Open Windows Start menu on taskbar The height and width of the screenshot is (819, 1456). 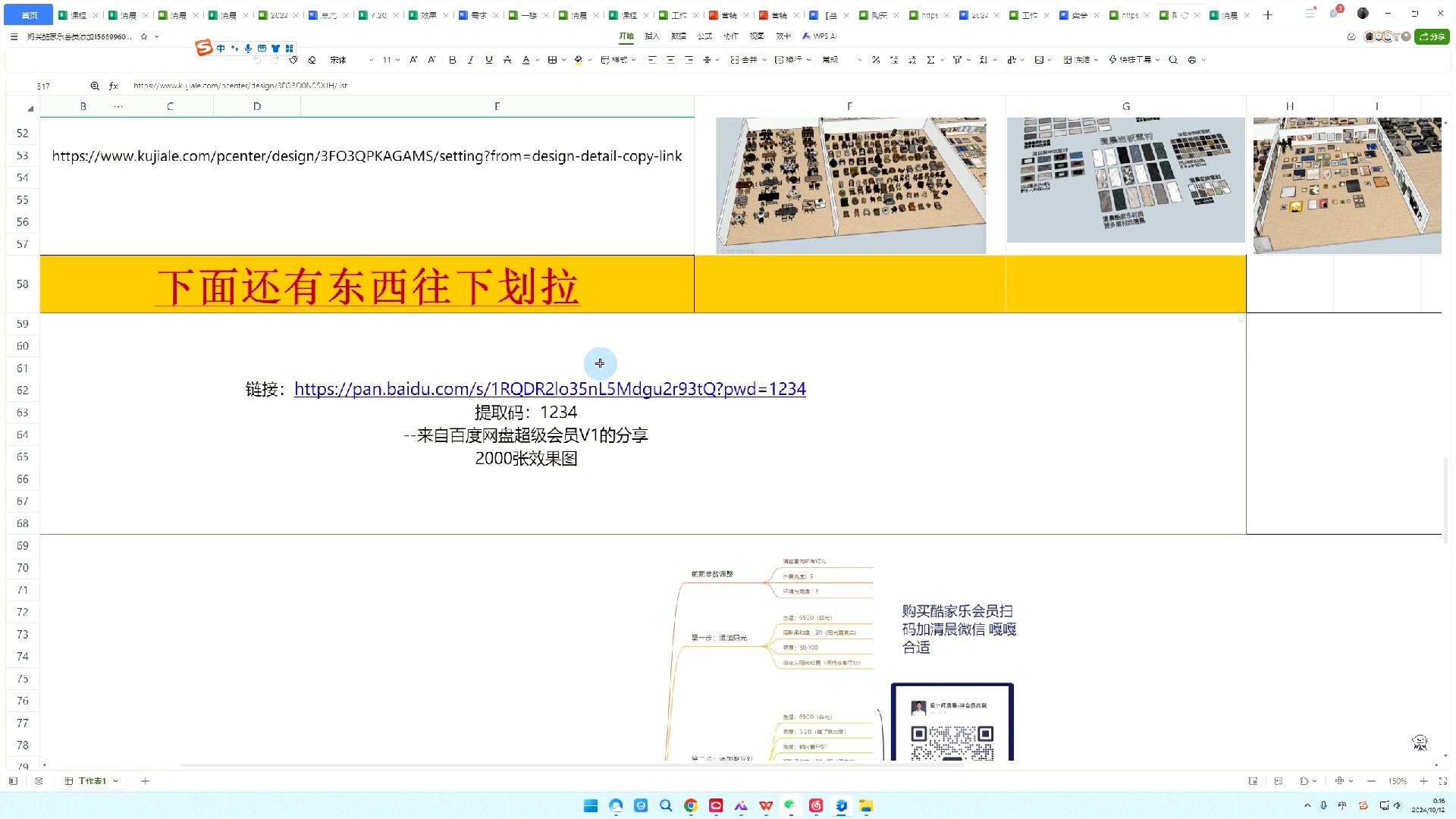(x=591, y=805)
